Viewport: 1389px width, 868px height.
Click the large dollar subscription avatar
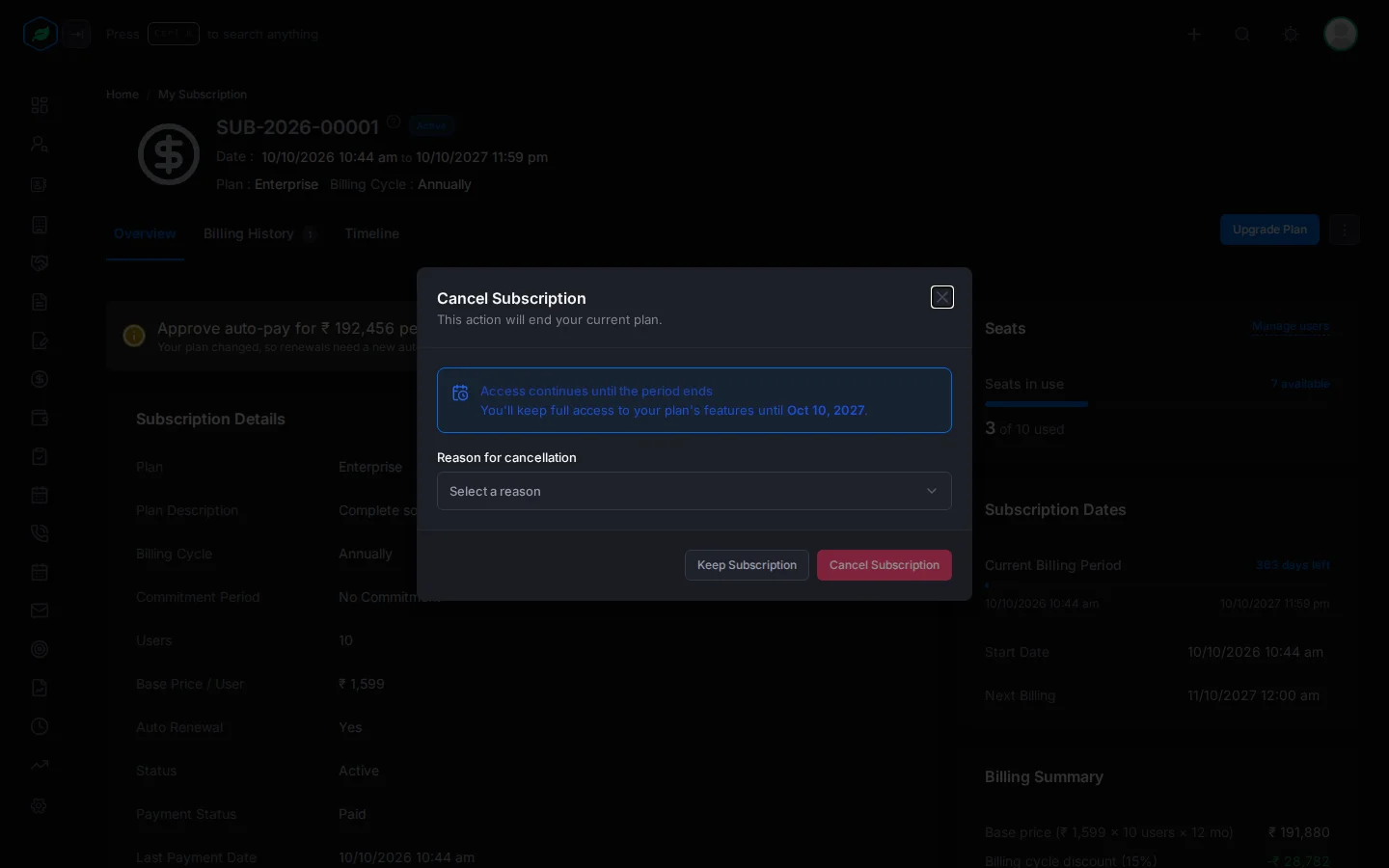(169, 154)
